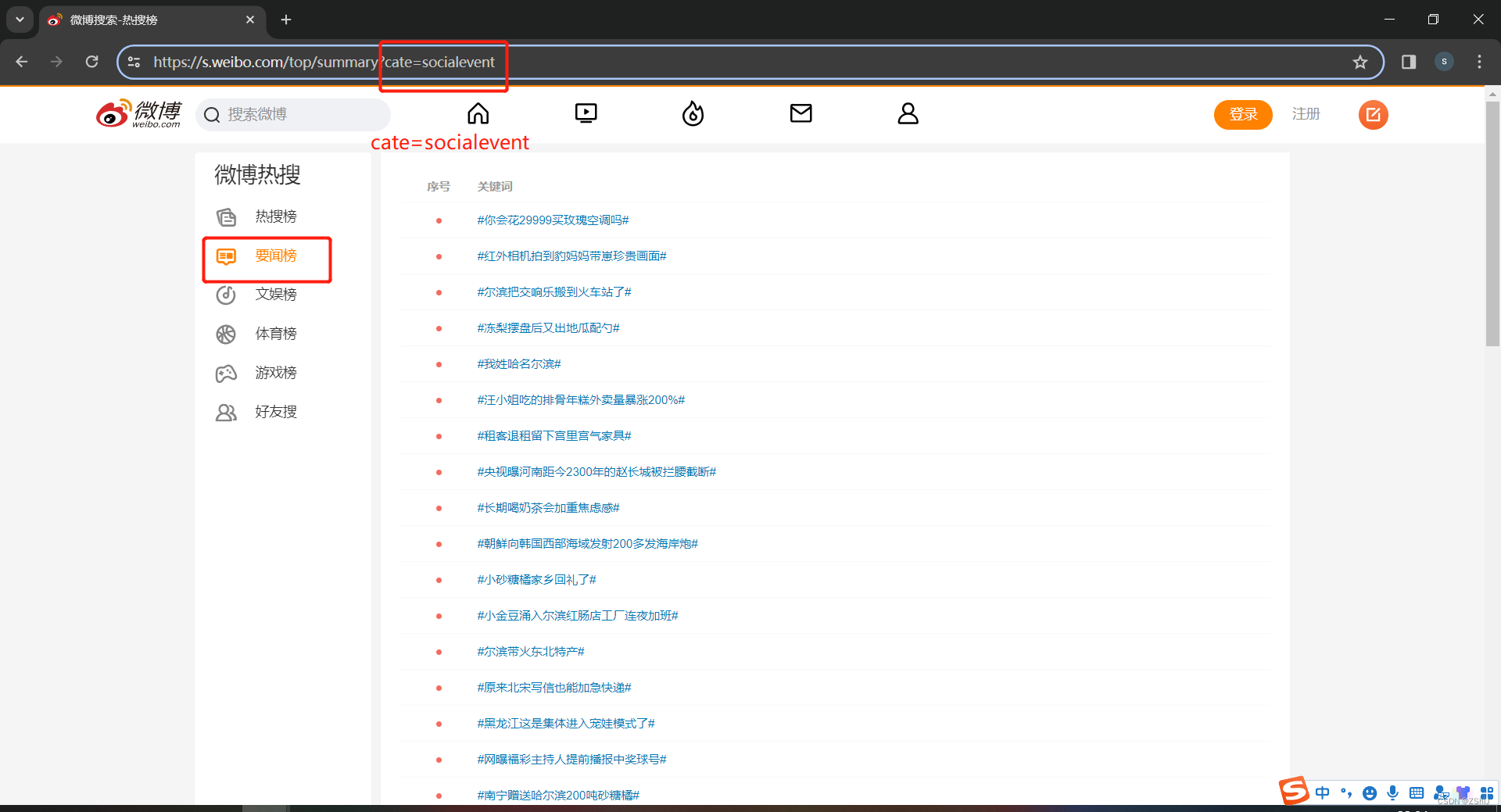Open topic #尔滨把交响乐搬到火车站了#
1501x812 pixels.
554,292
